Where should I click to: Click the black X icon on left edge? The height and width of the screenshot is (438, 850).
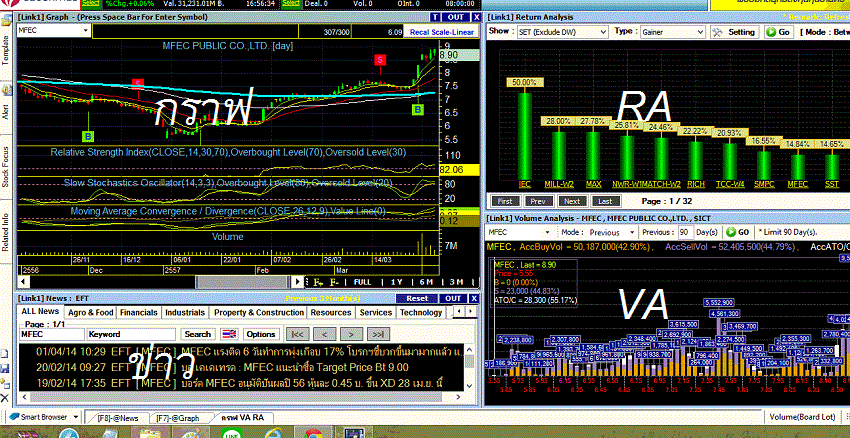point(5,397)
